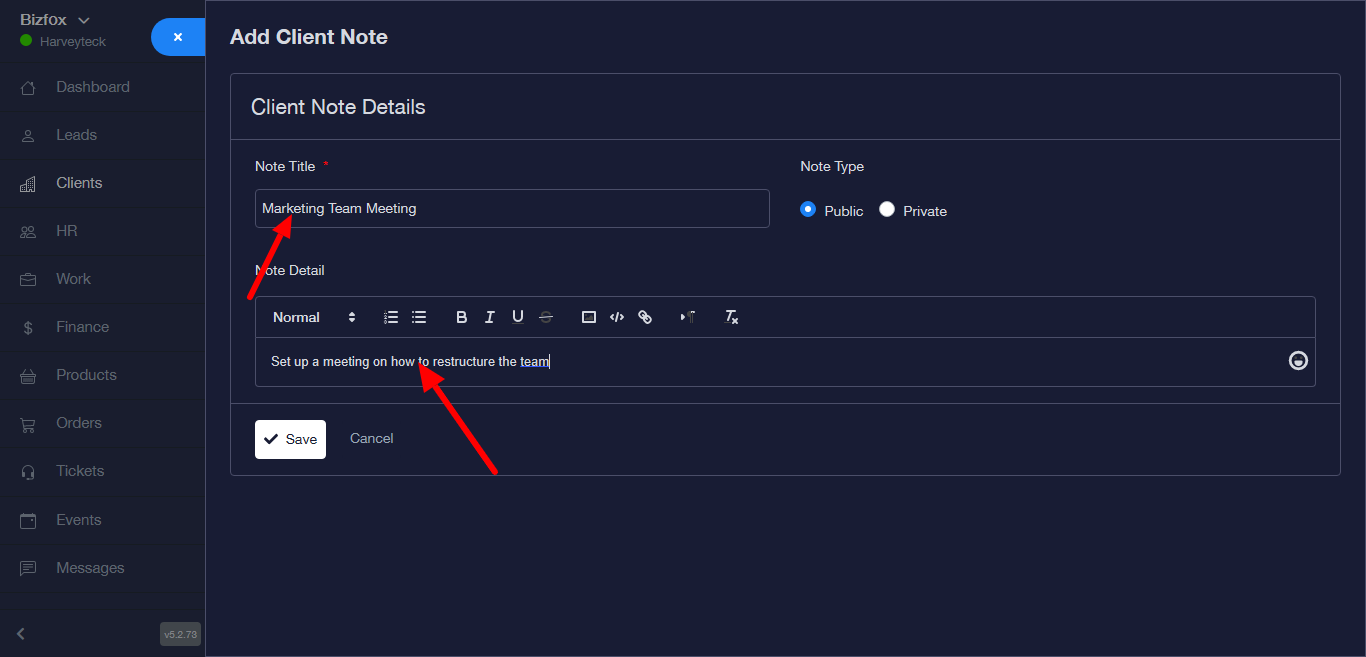Apply italic formatting in the editor toolbar
This screenshot has height=657, width=1366.
(489, 317)
